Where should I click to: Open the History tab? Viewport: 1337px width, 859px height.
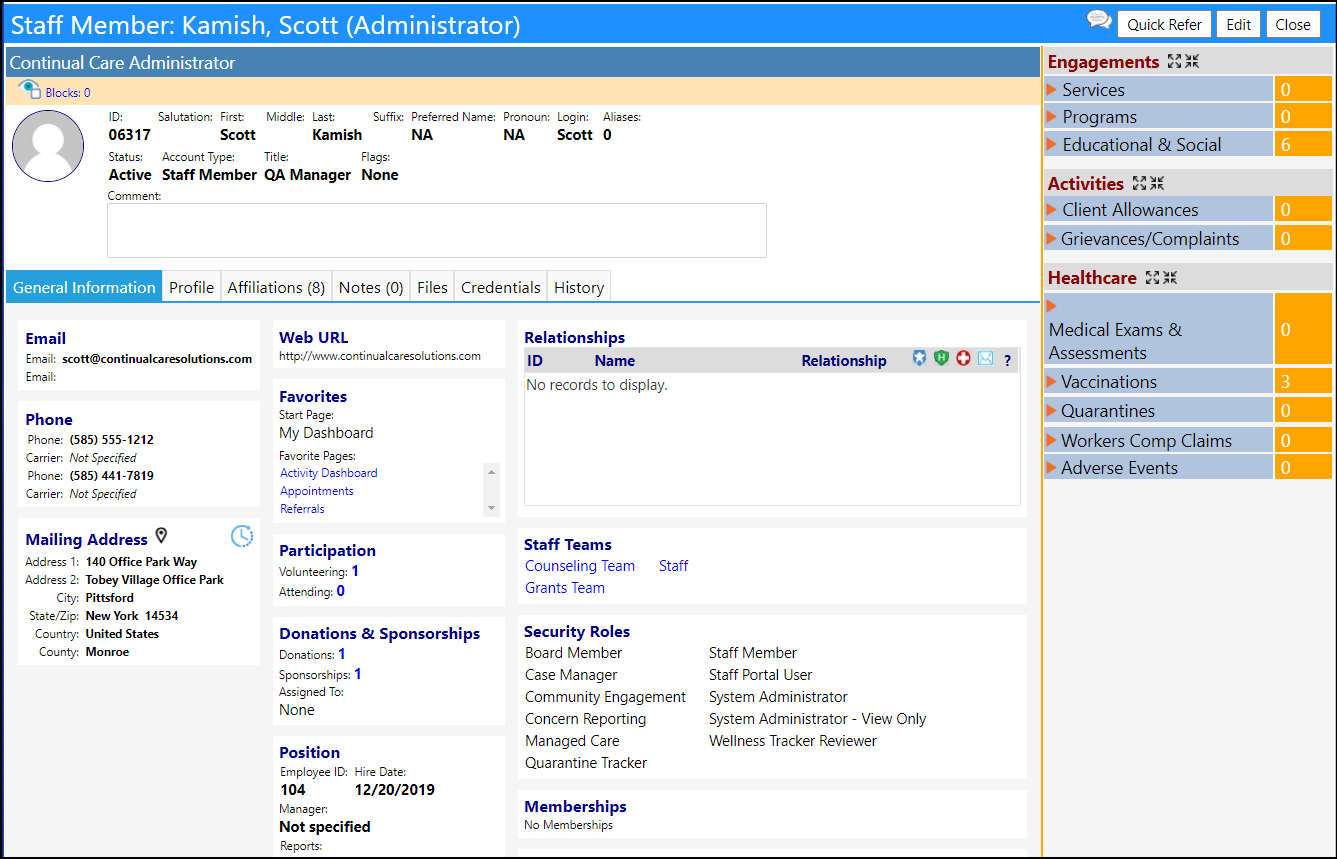[x=579, y=287]
